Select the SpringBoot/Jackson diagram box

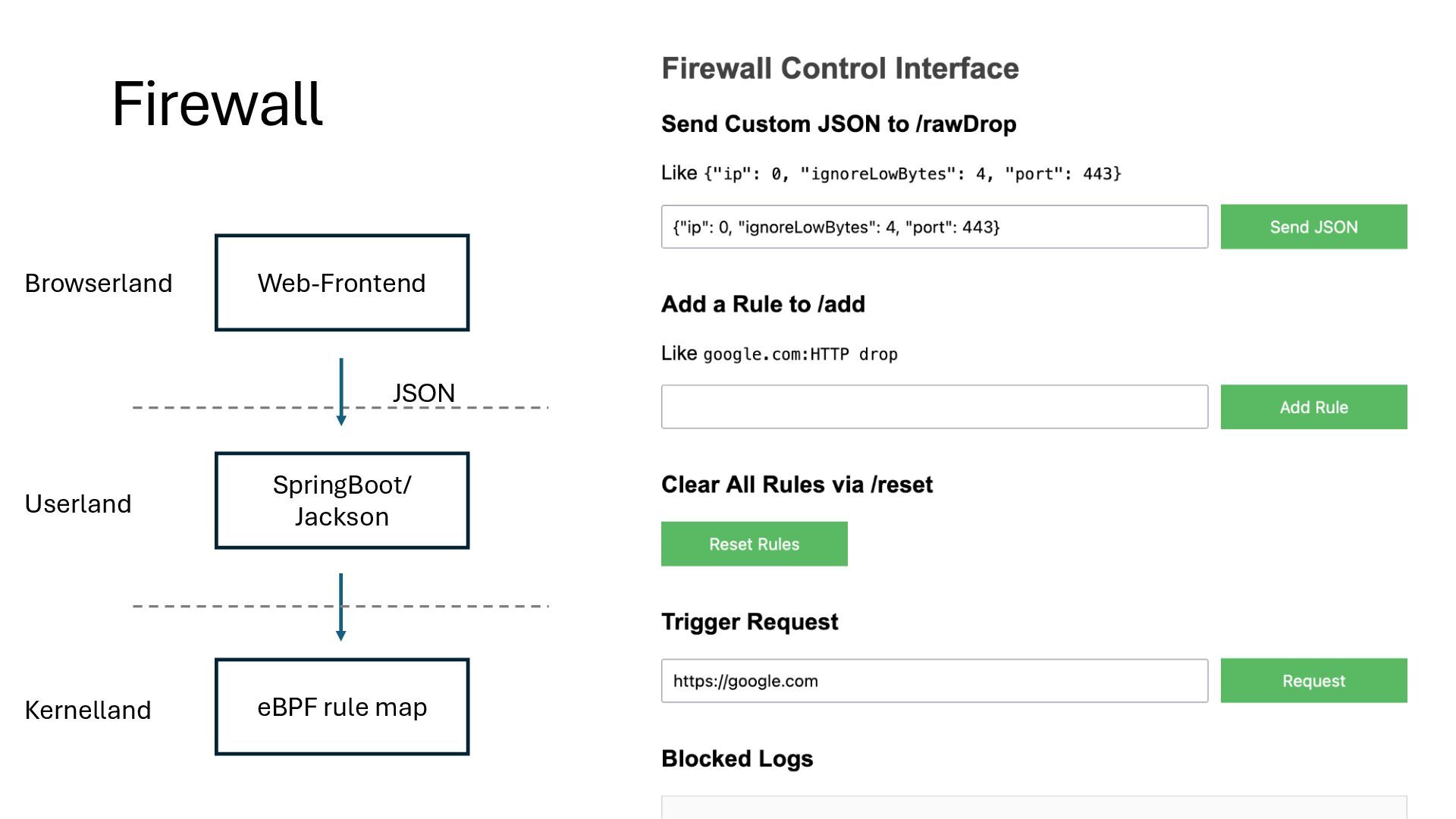[x=342, y=500]
